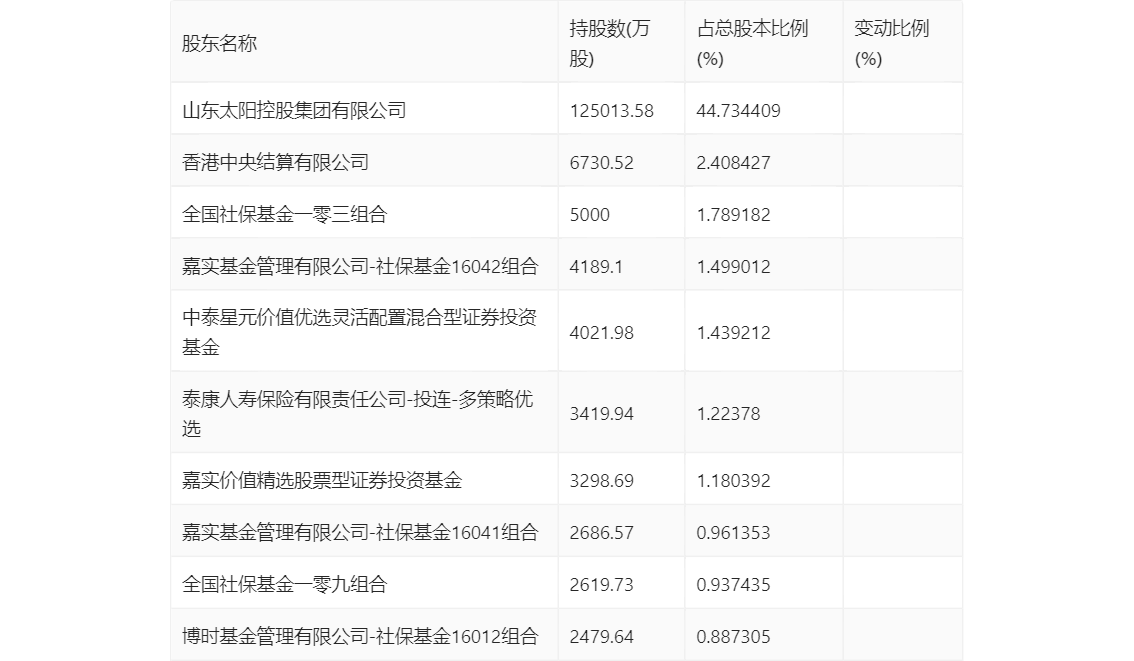Click the percentage 0.887305
Image resolution: width=1134 pixels, height=661 pixels.
pos(733,637)
